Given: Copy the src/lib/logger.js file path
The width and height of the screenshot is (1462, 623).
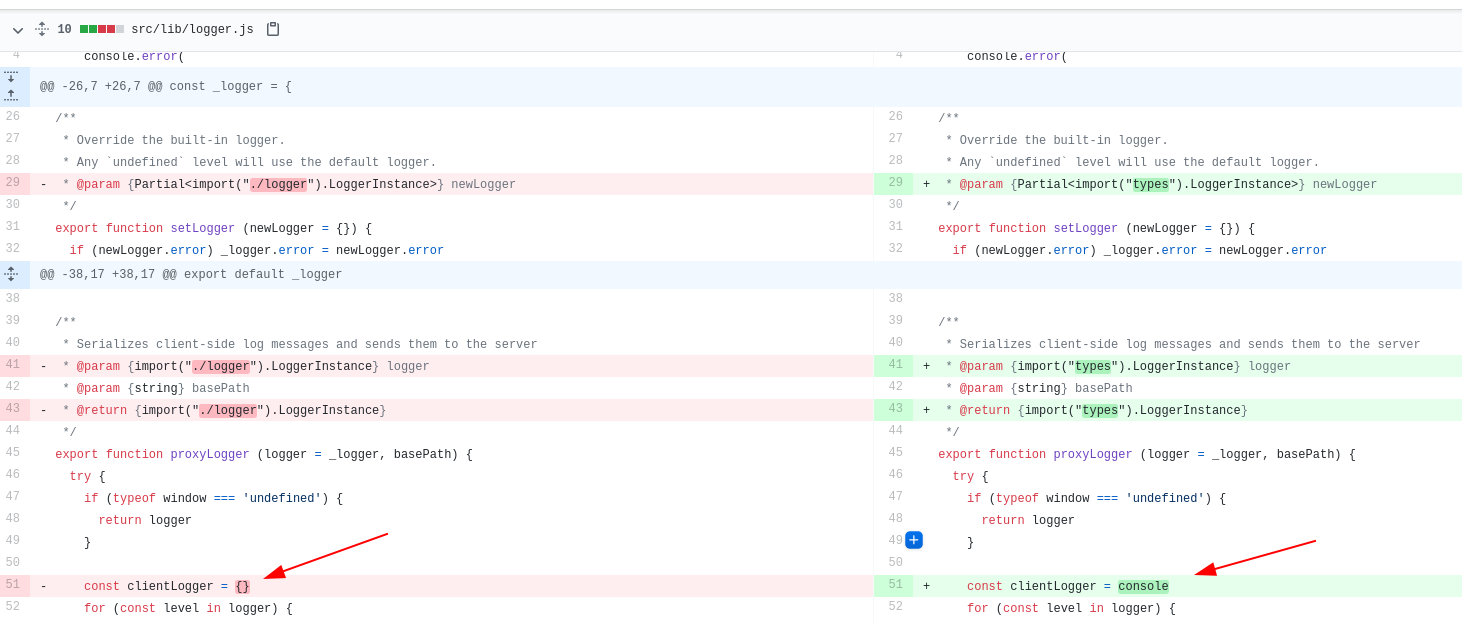Looking at the screenshot, I should click(x=273, y=30).
